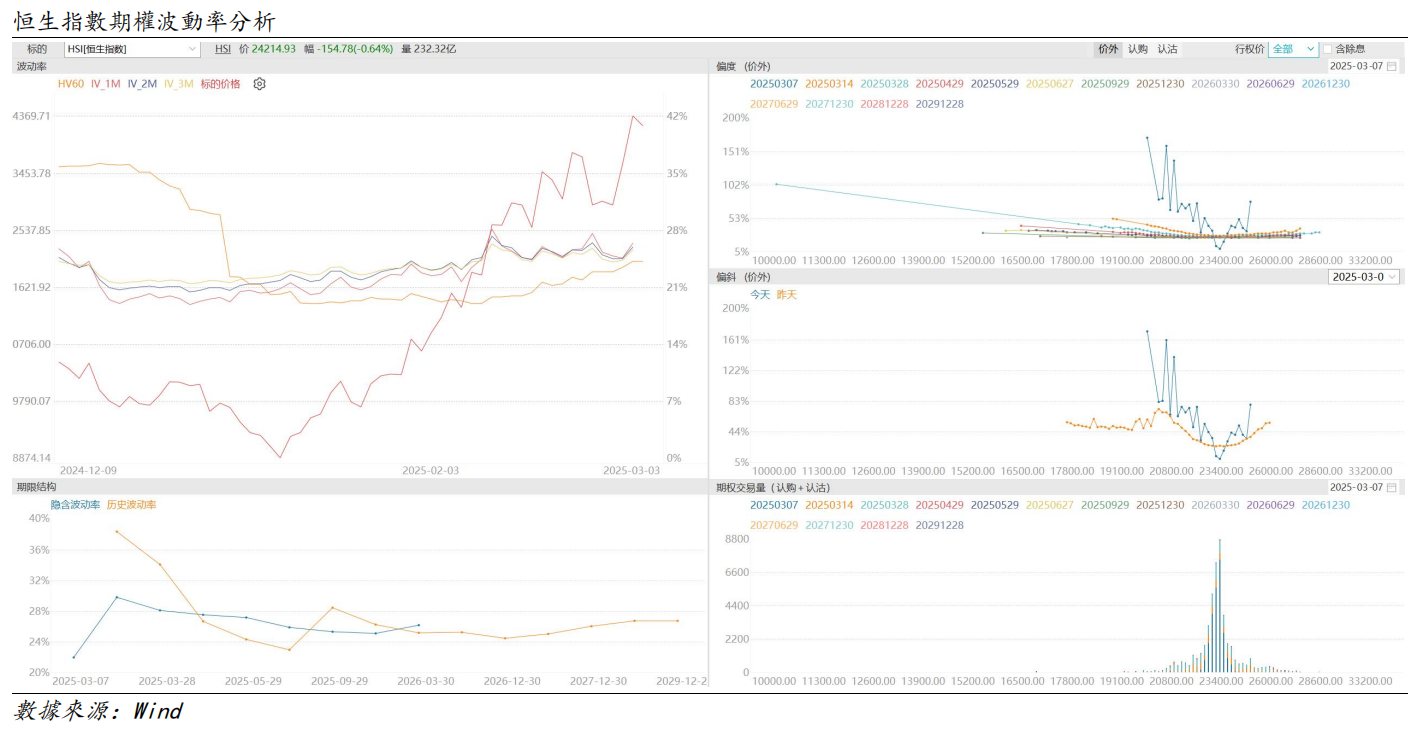Toggle 标的价格 series in volatility legend
This screenshot has width=1412, height=735.
[221, 84]
